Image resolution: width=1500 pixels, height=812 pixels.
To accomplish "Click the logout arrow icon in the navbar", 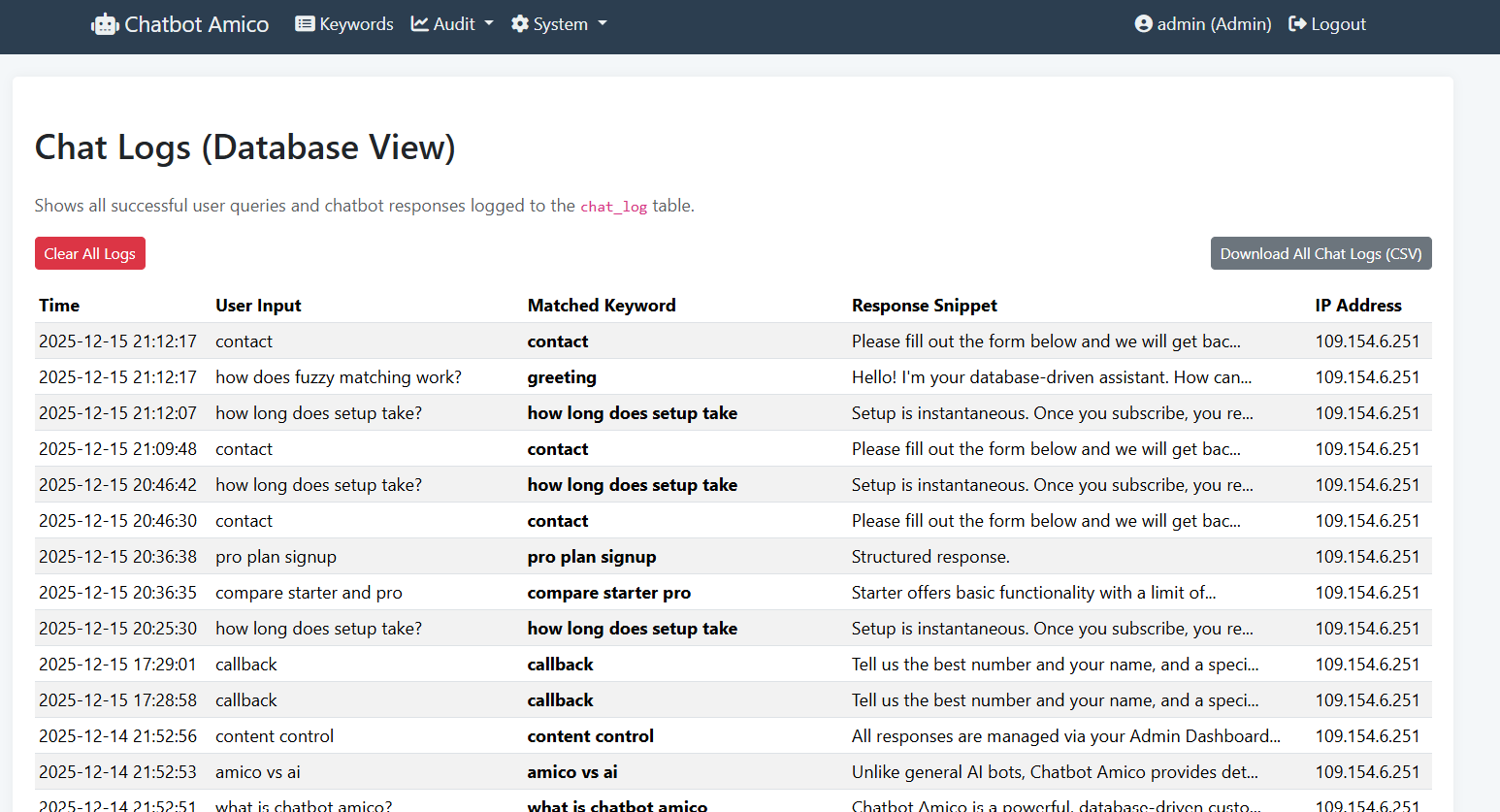I will click(x=1297, y=23).
